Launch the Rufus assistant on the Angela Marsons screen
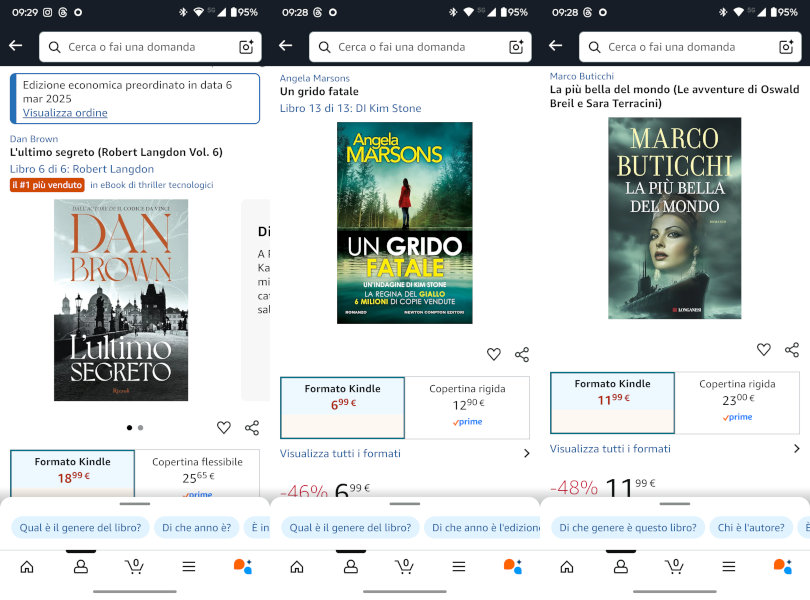The width and height of the screenshot is (810, 600). pyautogui.click(x=513, y=566)
